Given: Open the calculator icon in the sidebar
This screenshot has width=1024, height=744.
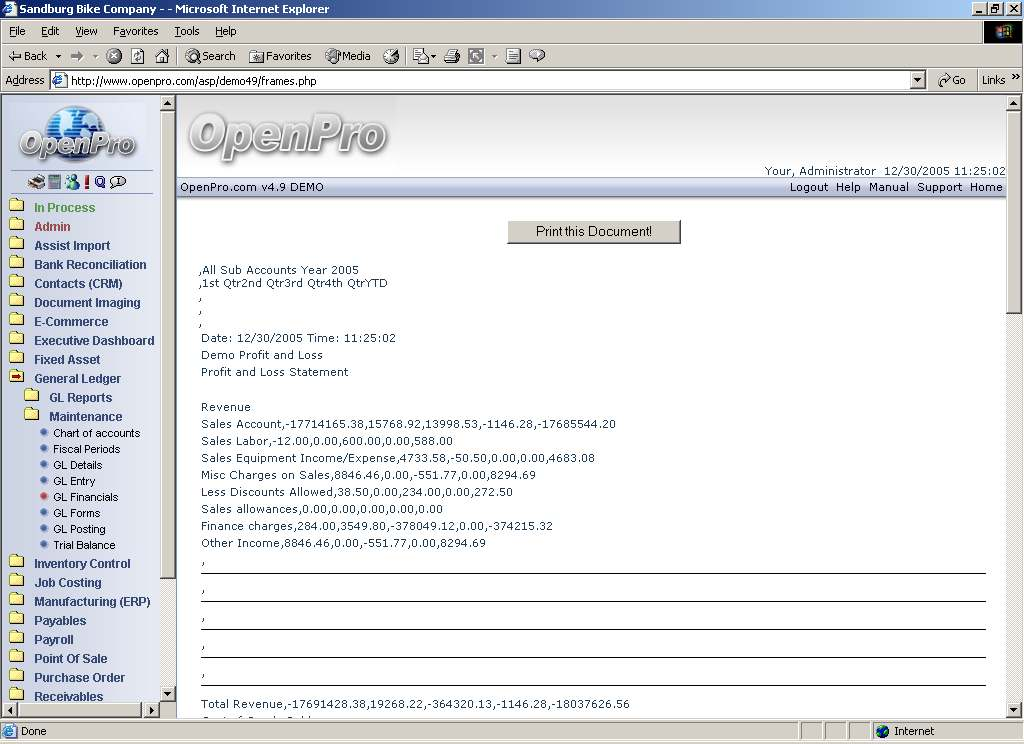Looking at the screenshot, I should click(x=55, y=182).
